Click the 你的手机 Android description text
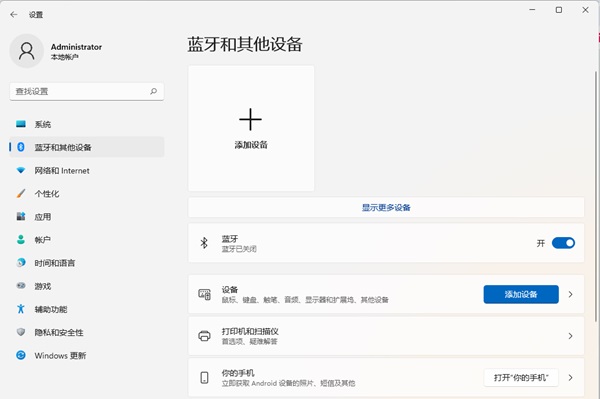600x399 pixels. pos(288,383)
